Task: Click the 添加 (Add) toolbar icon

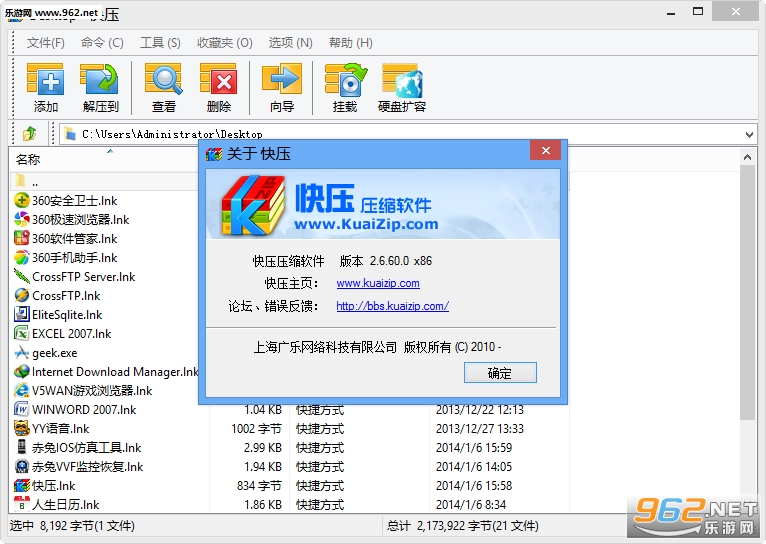Action: [45, 79]
